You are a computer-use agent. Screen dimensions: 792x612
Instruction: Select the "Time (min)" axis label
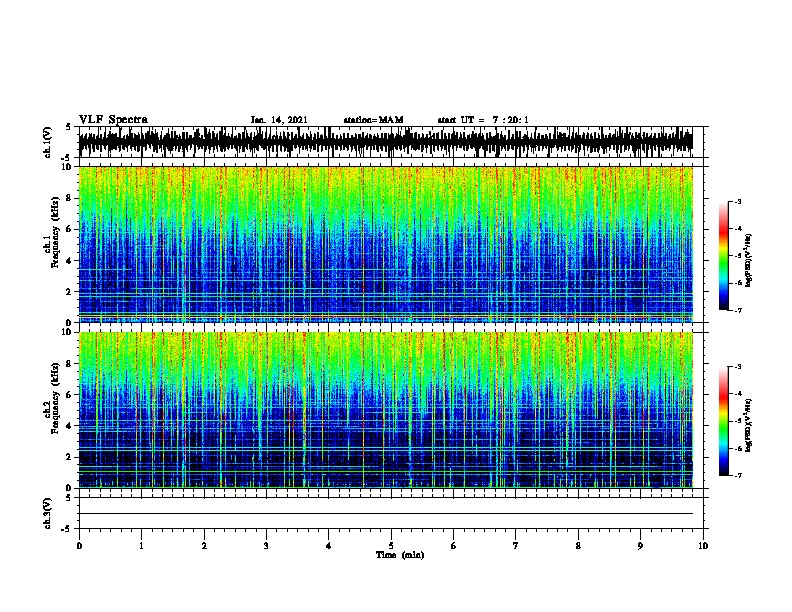400,555
